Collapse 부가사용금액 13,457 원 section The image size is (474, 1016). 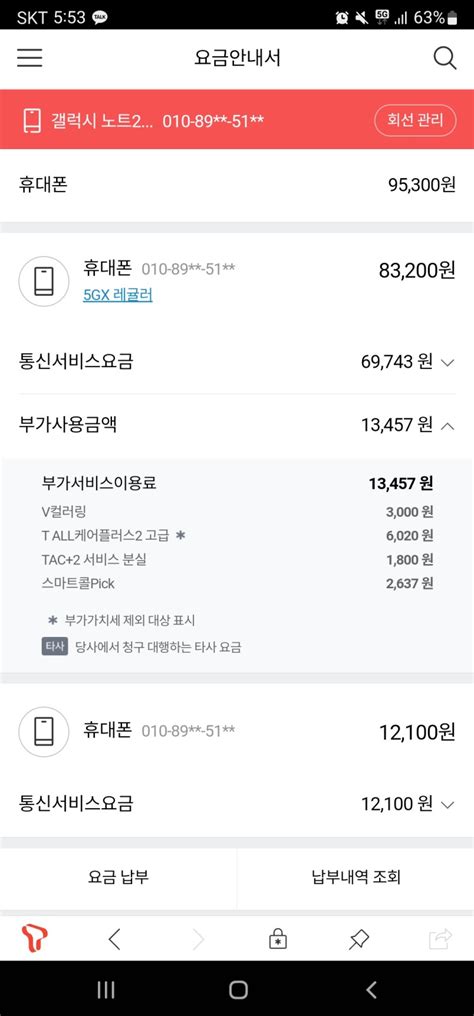(x=447, y=426)
